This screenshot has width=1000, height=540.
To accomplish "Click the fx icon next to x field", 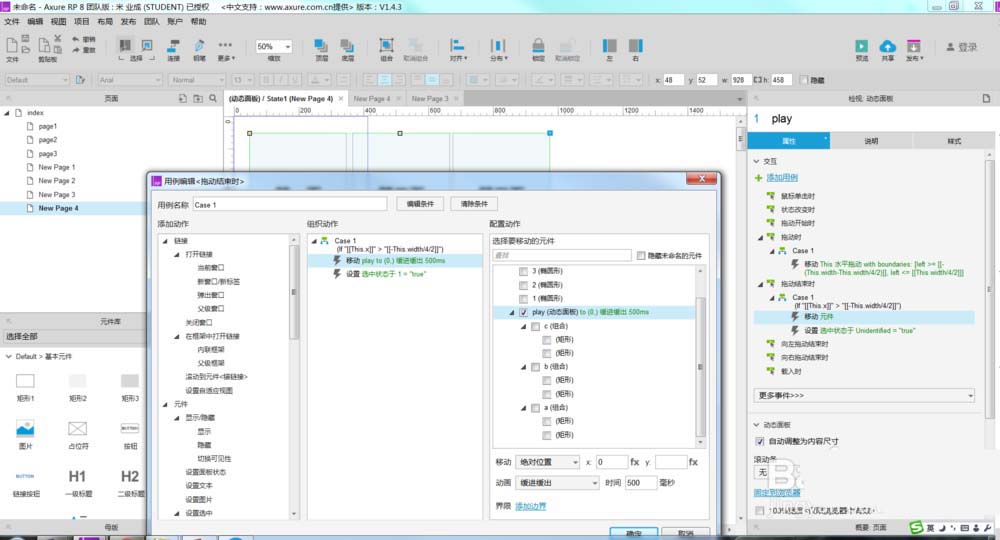I will (x=635, y=462).
